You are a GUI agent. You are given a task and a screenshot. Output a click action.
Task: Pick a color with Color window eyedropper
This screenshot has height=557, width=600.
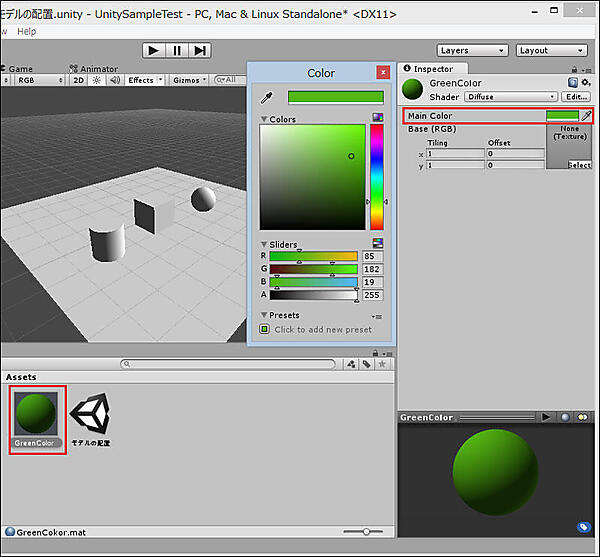(267, 98)
